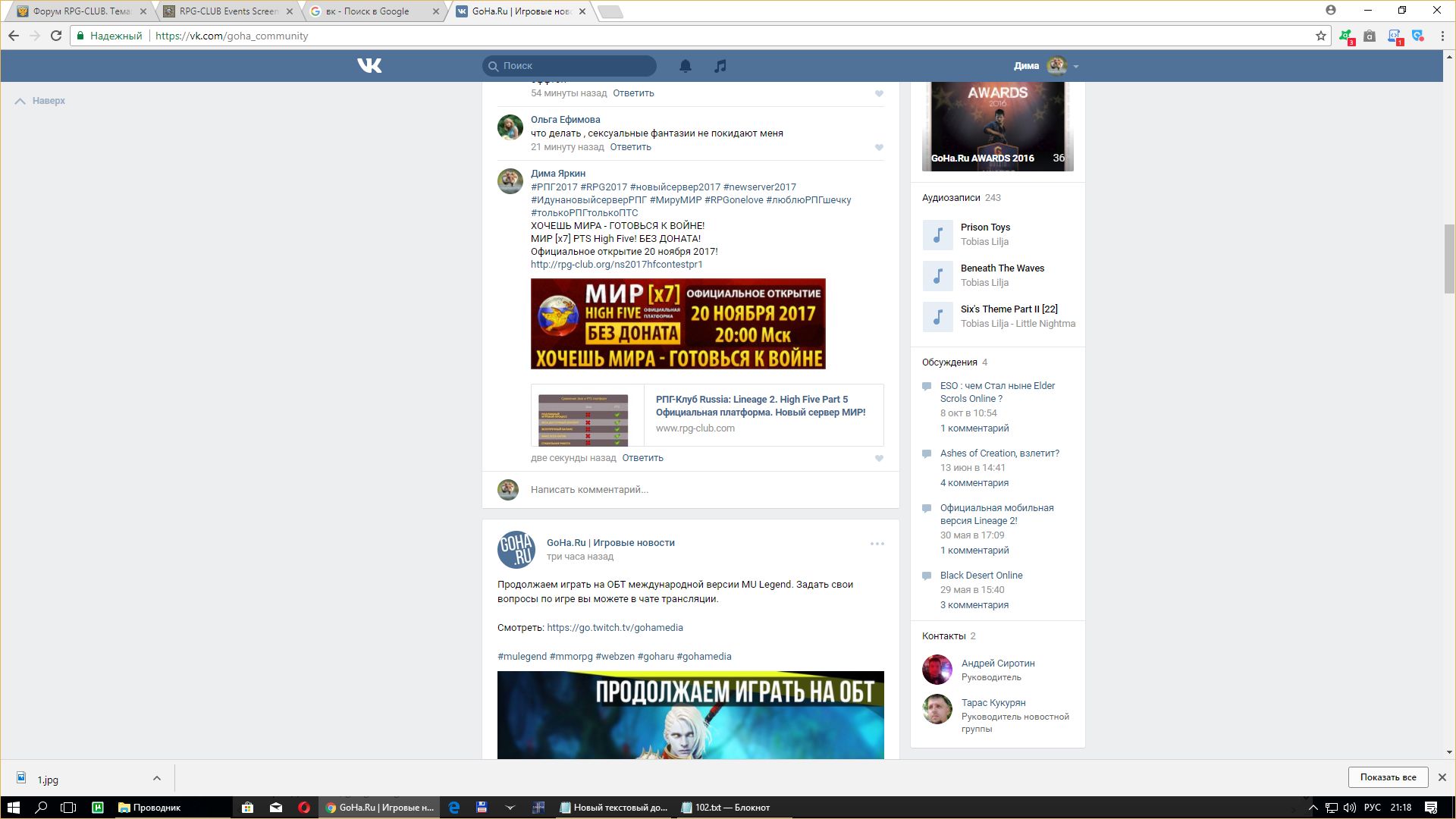The width and height of the screenshot is (1456, 819).
Task: Play the Beneath The Waves track
Action: tap(937, 275)
